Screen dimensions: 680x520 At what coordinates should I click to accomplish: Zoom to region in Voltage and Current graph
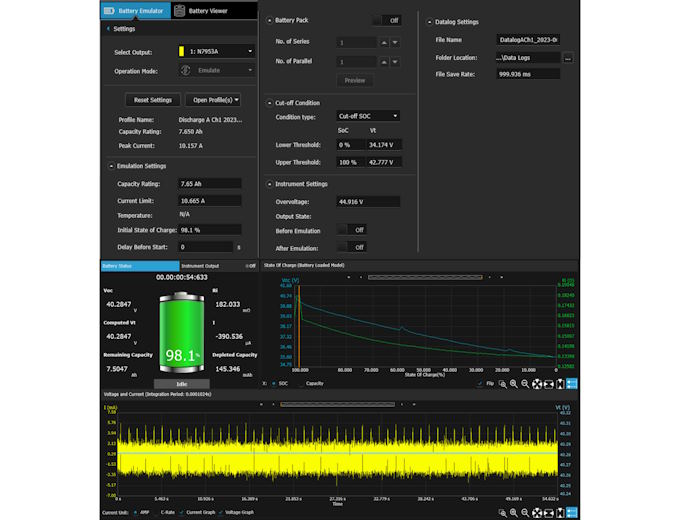[x=502, y=513]
